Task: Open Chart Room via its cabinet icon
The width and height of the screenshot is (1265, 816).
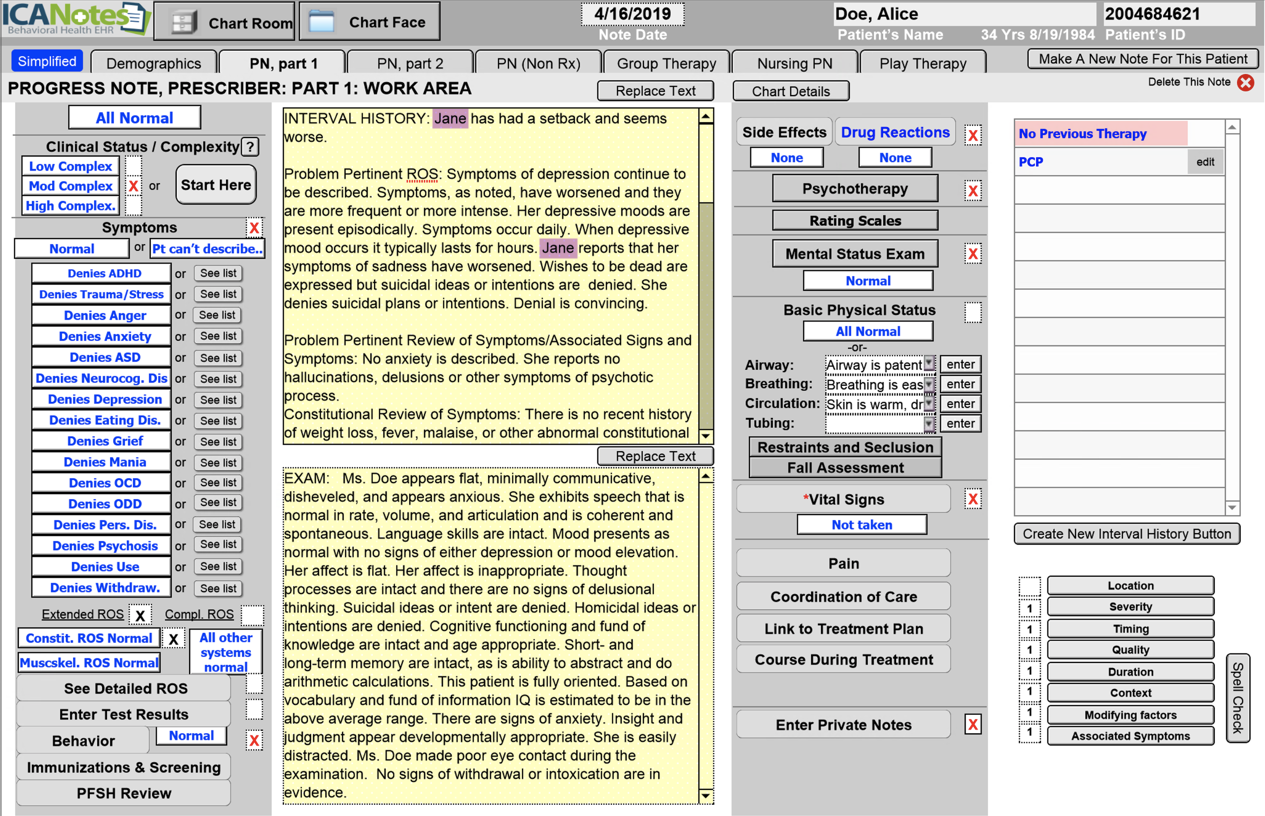Action: pos(184,22)
